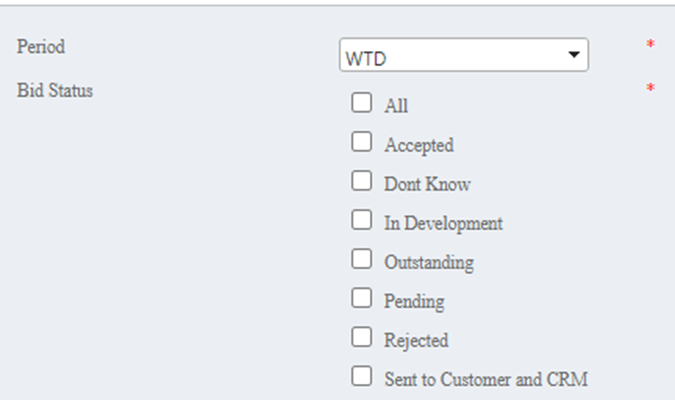
Task: Enable the Accepted checkbox
Action: pyautogui.click(x=361, y=142)
